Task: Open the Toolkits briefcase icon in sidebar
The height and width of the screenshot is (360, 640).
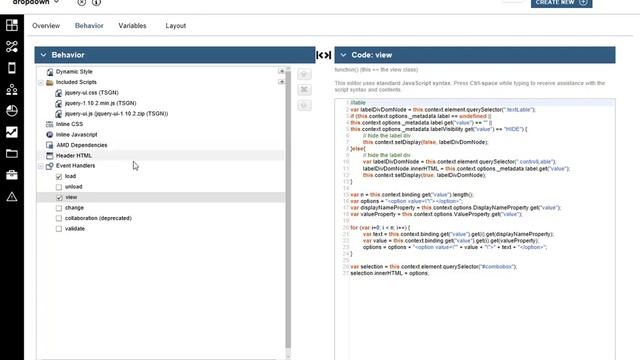Action: point(12,175)
